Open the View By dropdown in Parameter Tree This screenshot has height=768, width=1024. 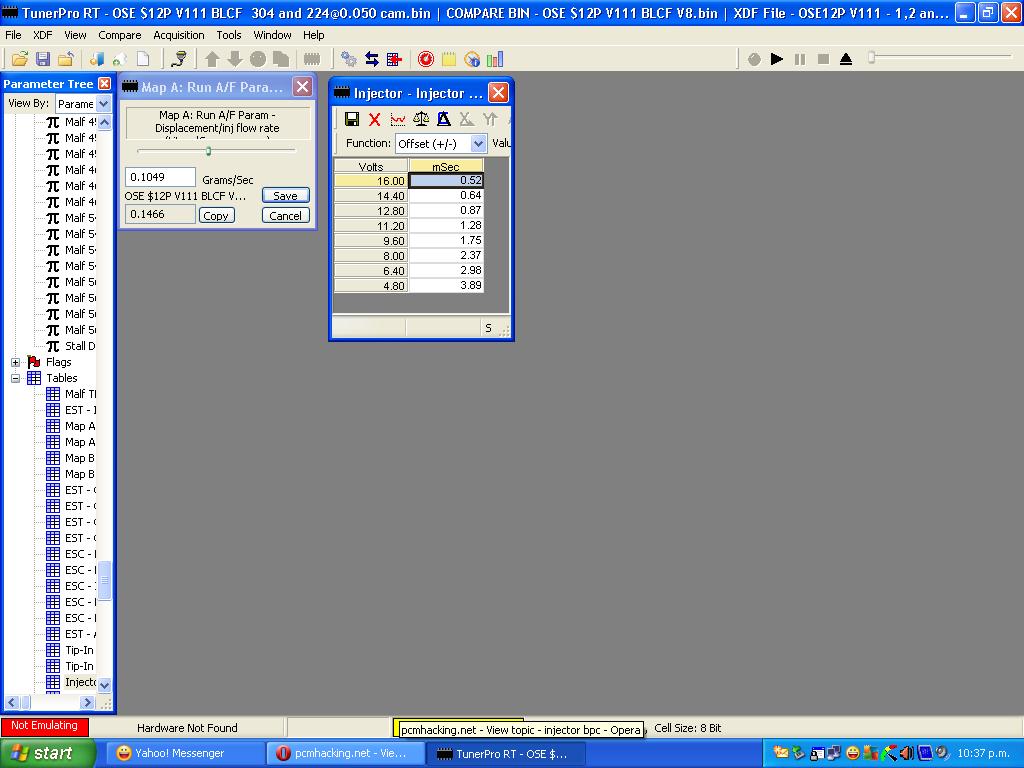pyautogui.click(x=103, y=104)
